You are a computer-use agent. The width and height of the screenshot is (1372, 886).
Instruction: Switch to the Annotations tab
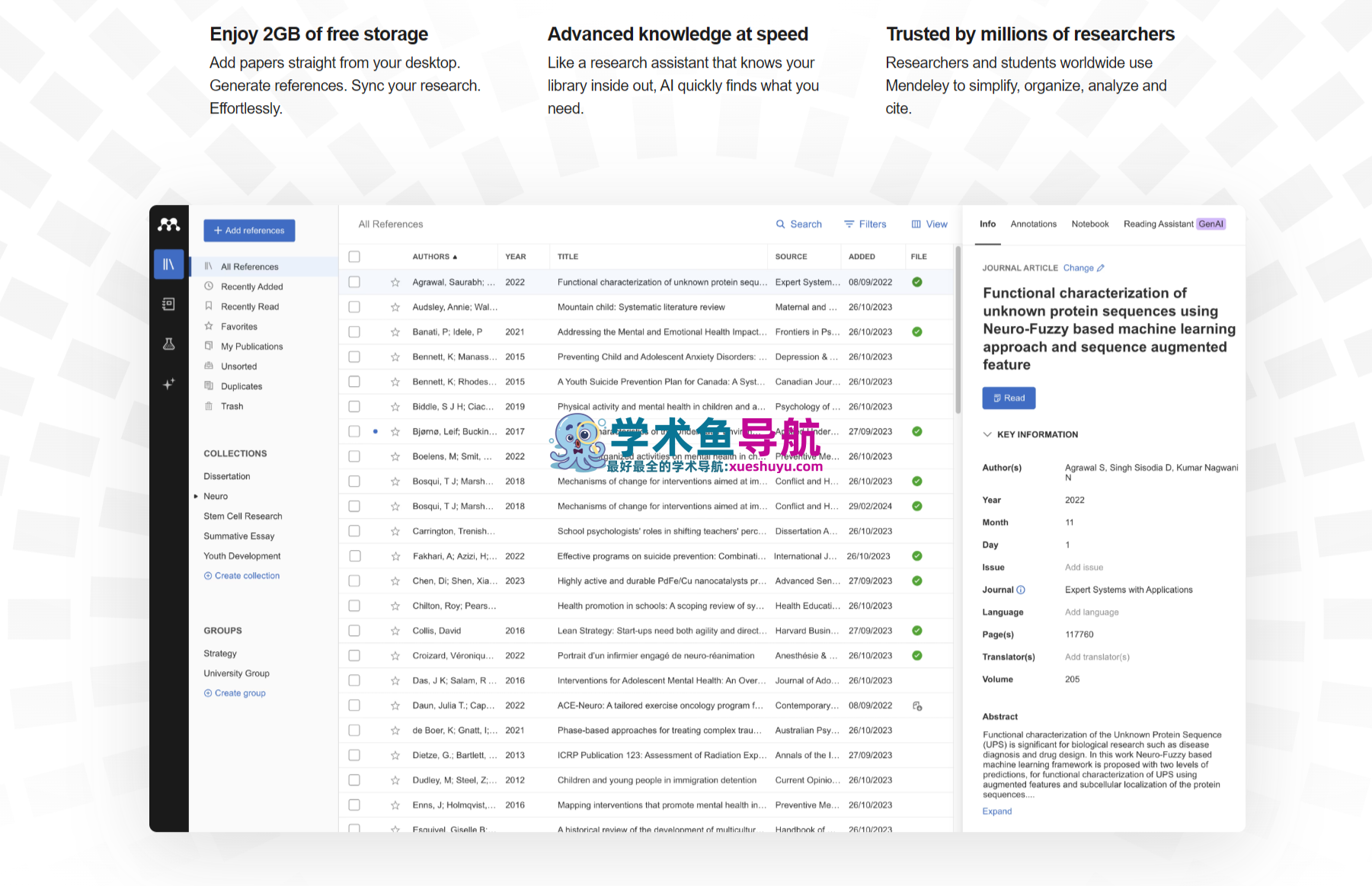click(x=1033, y=224)
